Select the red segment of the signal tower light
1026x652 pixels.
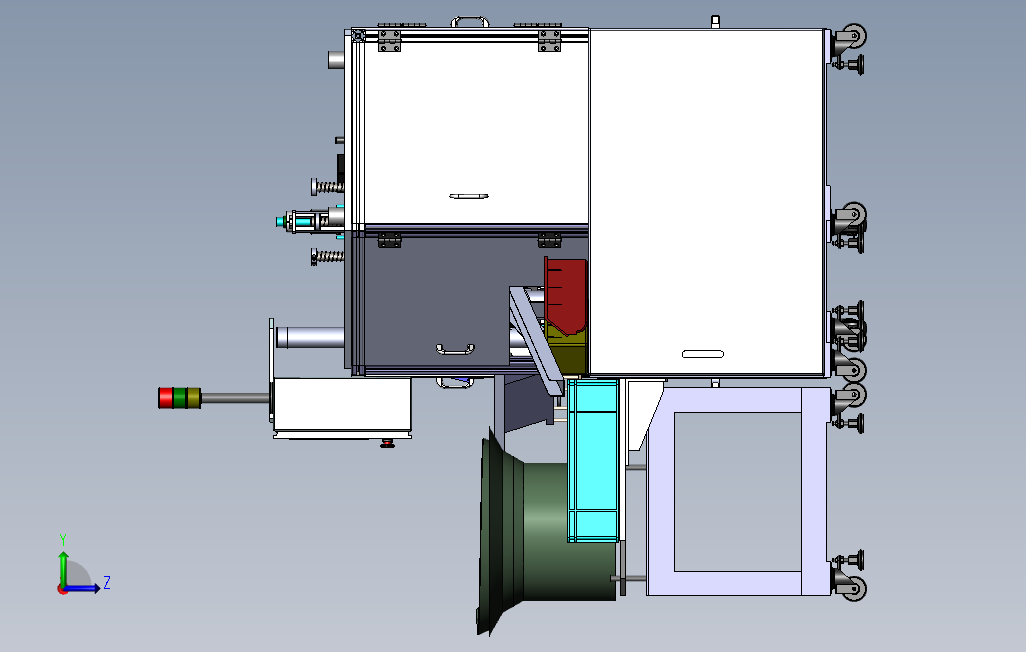click(x=166, y=397)
